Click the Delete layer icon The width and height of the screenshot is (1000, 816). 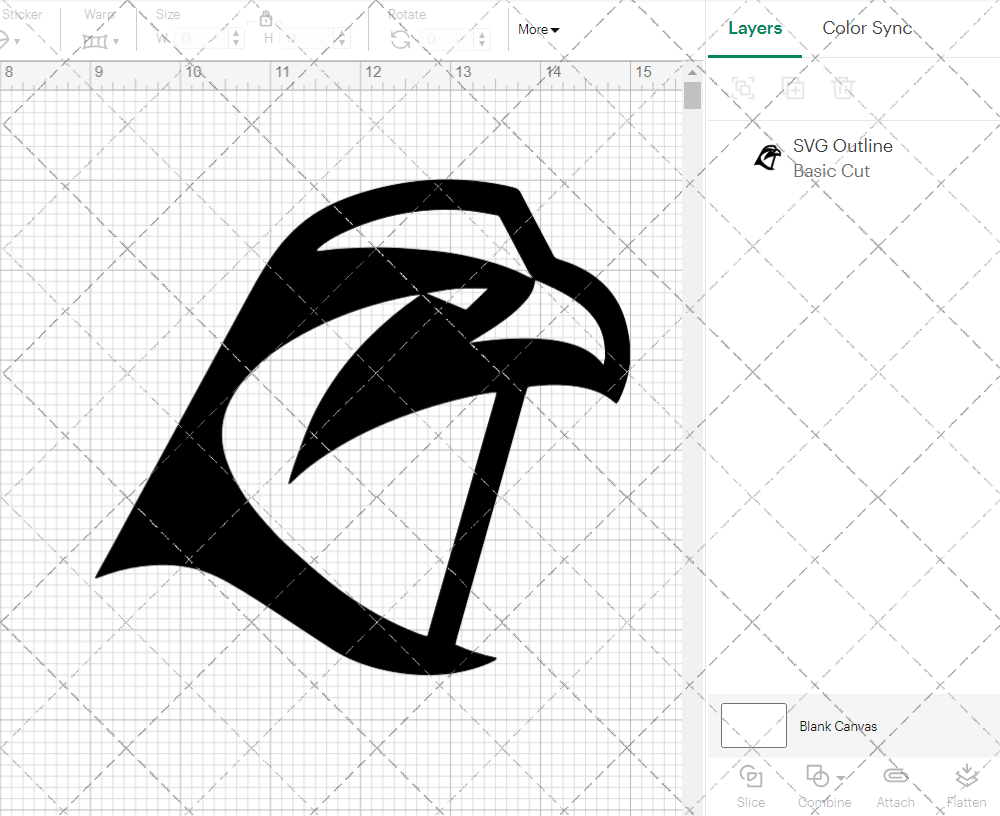844,88
